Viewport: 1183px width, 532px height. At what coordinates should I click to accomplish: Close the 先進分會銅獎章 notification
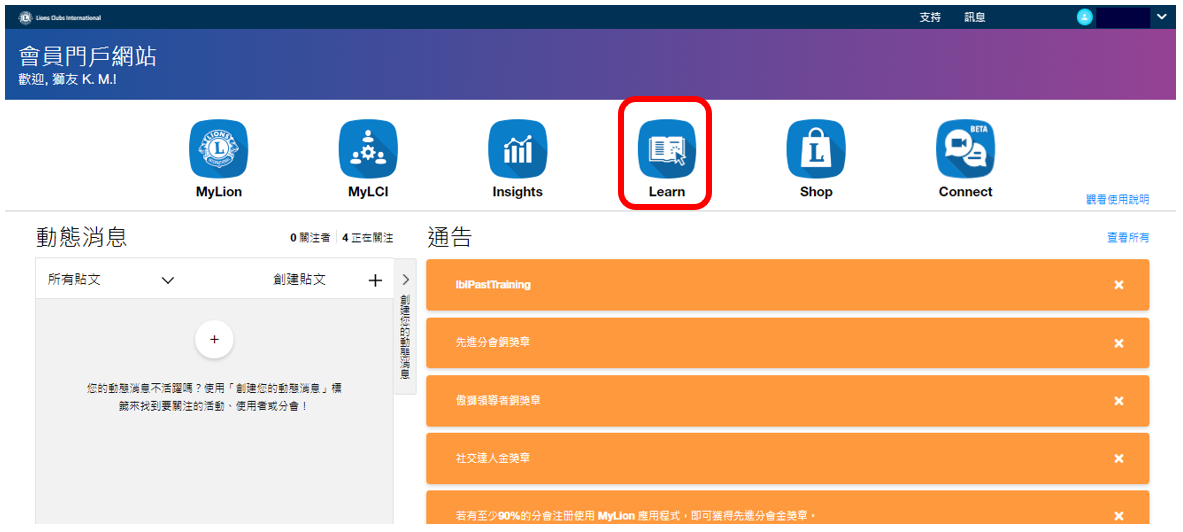point(1118,343)
